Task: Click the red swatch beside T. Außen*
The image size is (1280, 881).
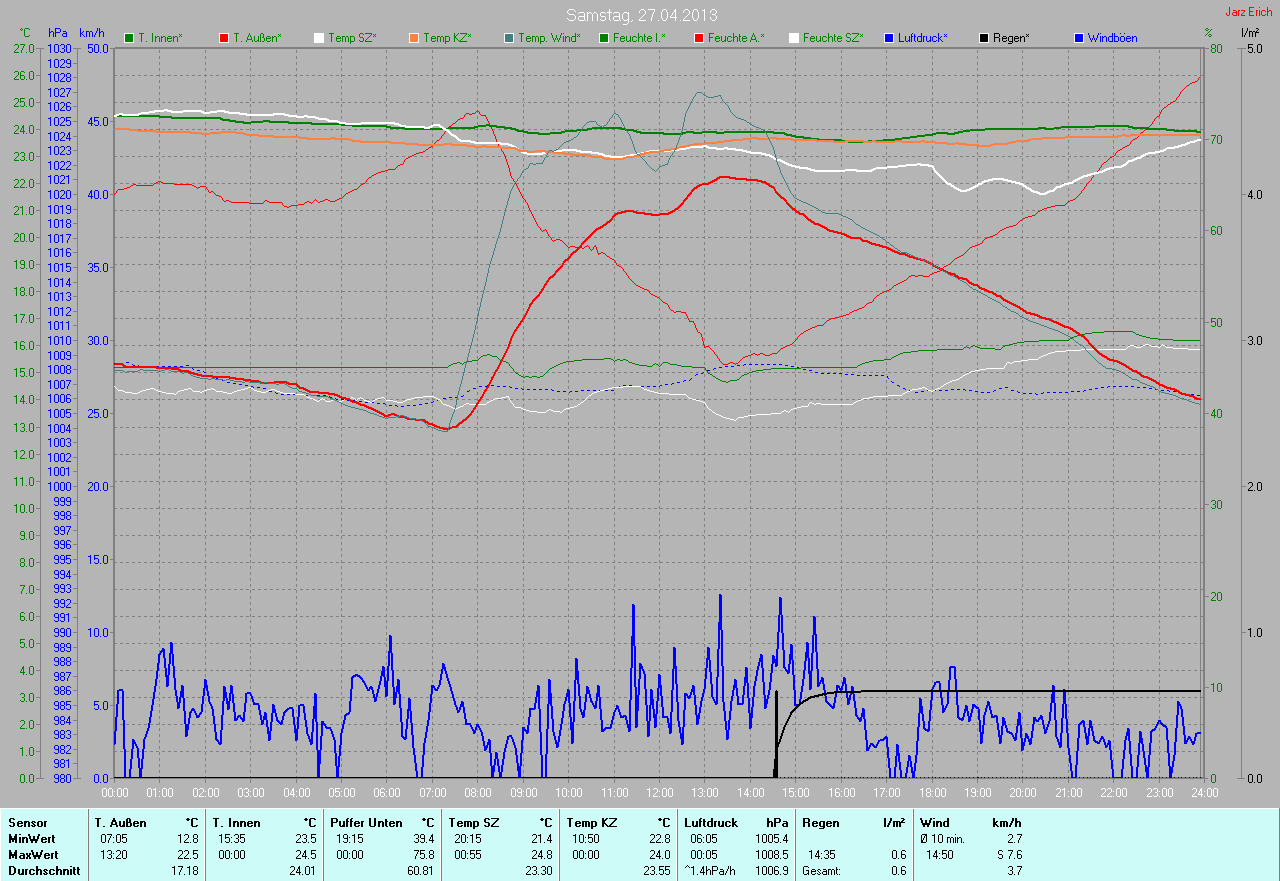Action: click(x=224, y=38)
